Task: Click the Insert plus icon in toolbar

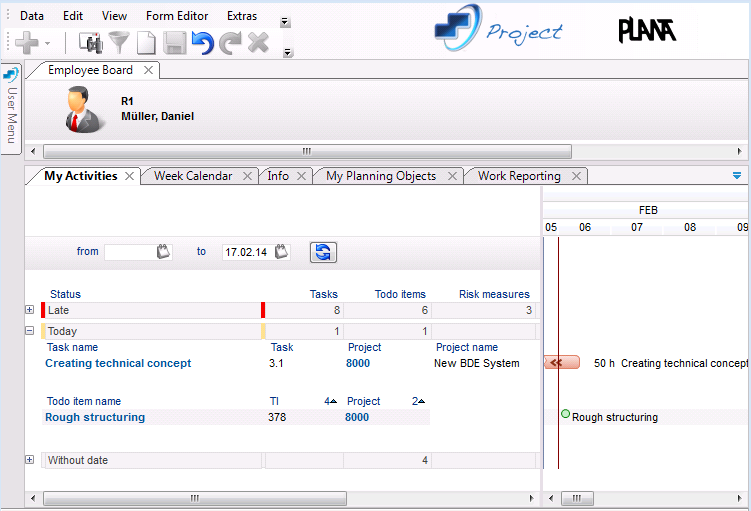Action: tap(27, 42)
